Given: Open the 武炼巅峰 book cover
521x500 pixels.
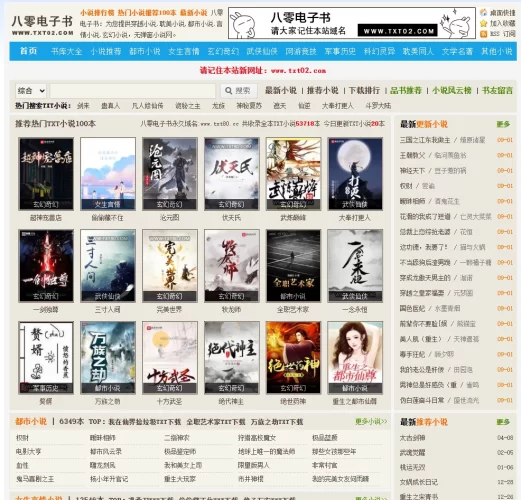Looking at the screenshot, I should [x=293, y=174].
